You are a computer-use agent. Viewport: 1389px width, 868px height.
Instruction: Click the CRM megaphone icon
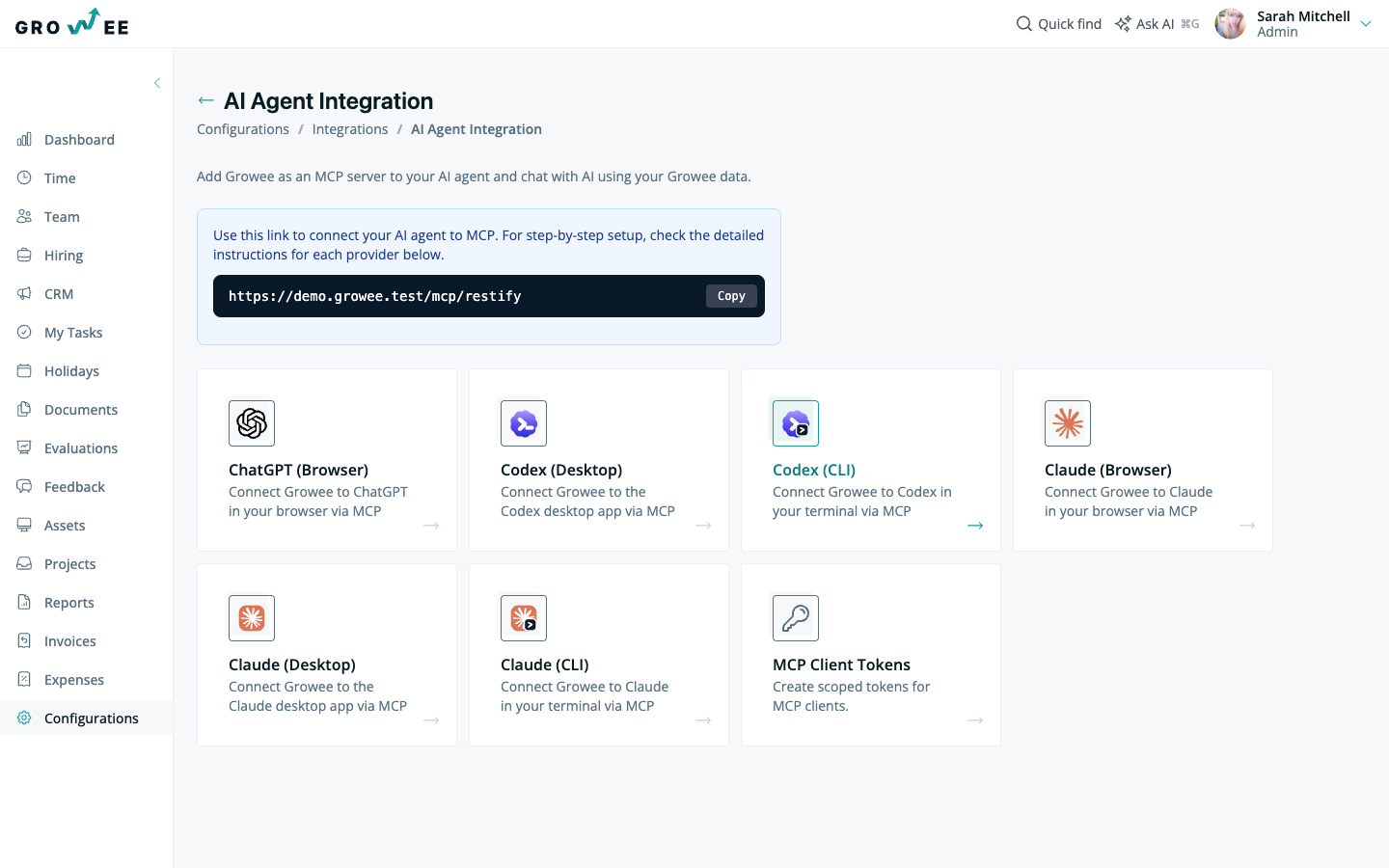(x=24, y=294)
